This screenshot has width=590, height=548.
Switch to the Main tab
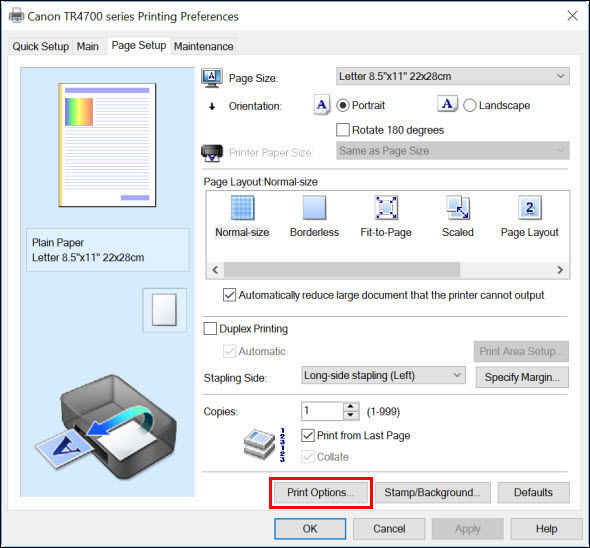tap(88, 46)
